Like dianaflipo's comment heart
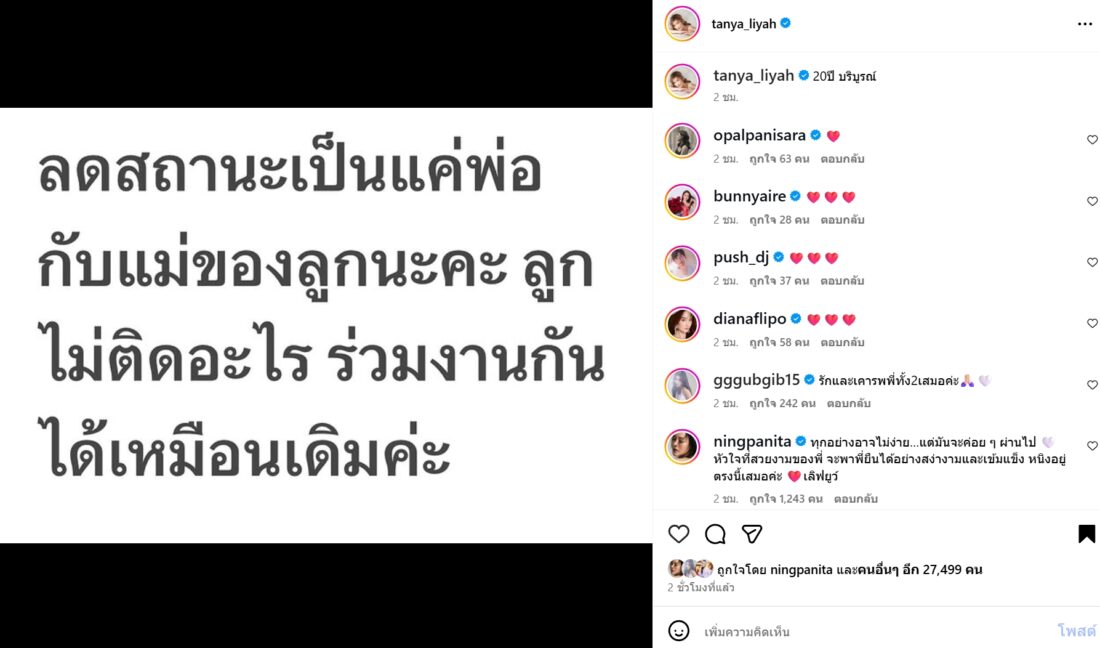 [x=1092, y=323]
